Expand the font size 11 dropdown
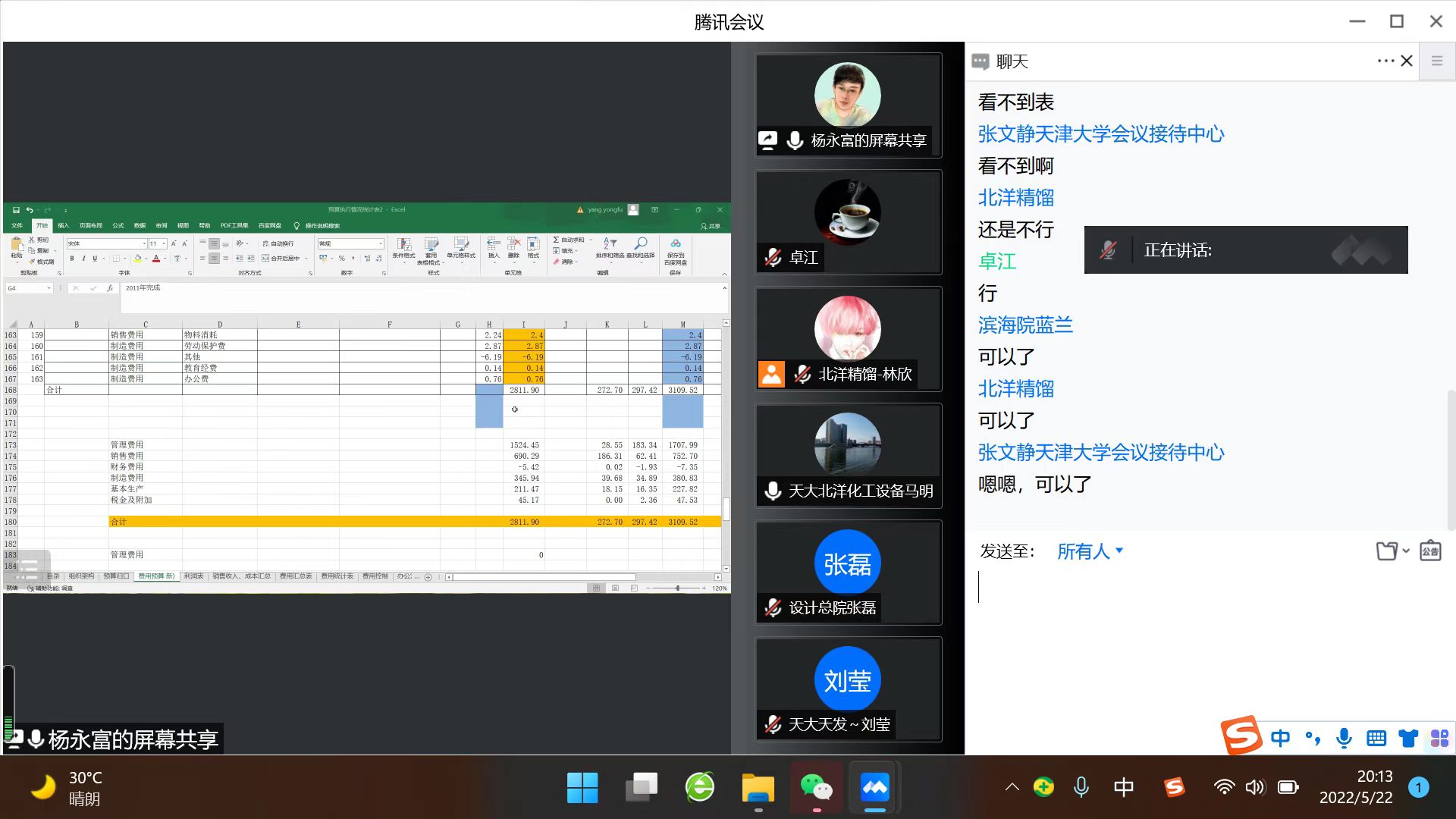 pos(165,244)
